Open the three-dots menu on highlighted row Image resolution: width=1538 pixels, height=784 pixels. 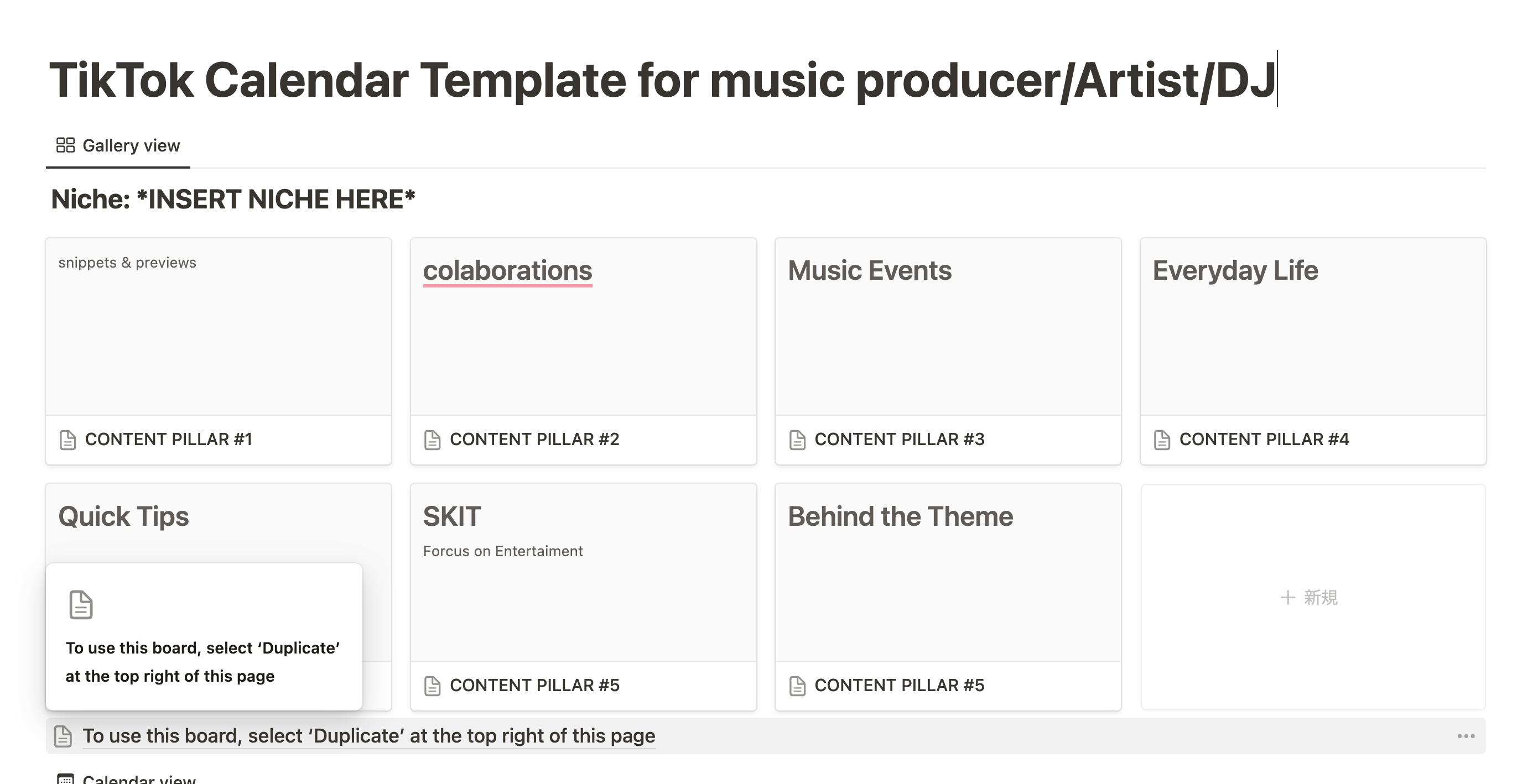coord(1466,736)
